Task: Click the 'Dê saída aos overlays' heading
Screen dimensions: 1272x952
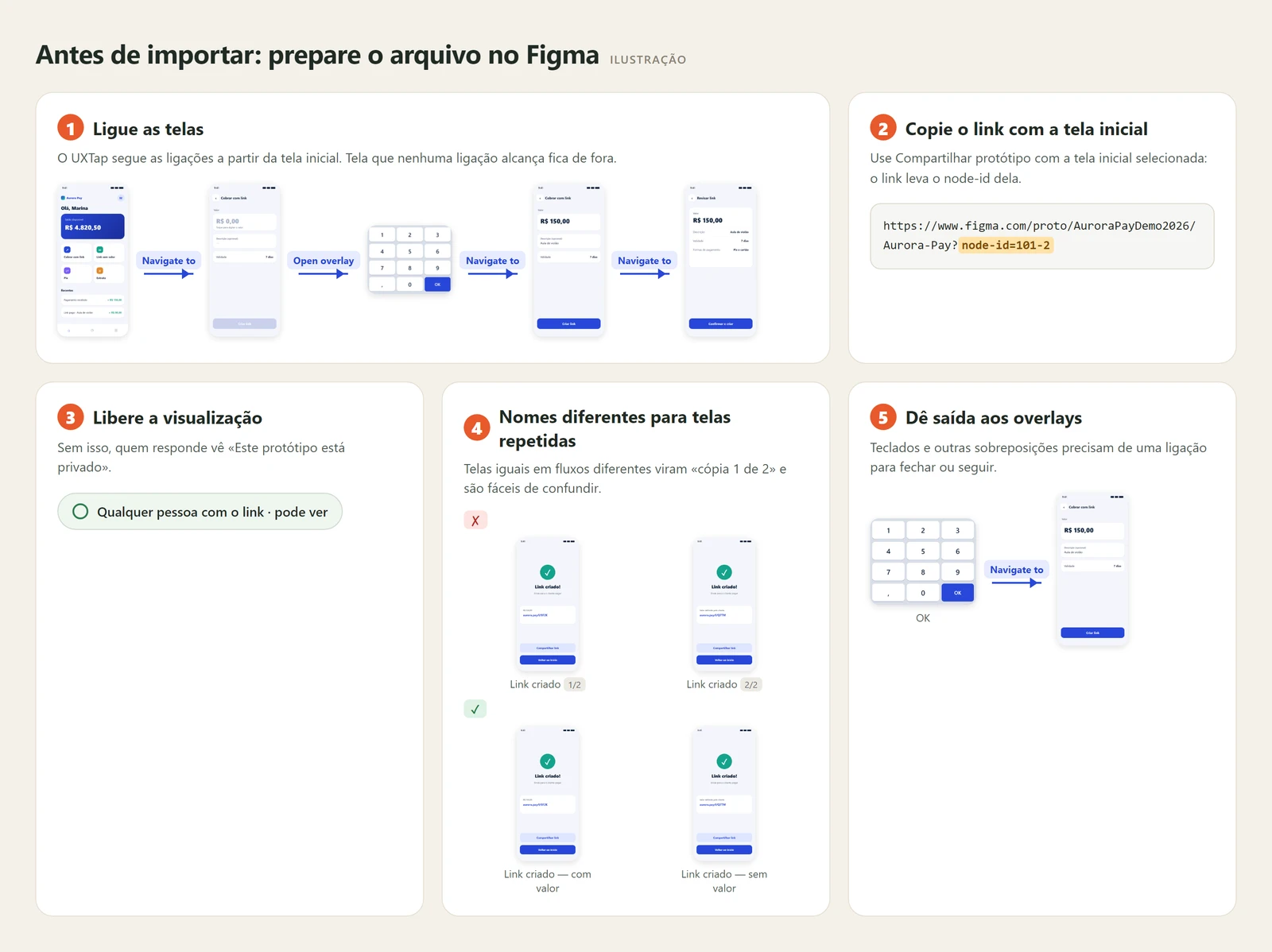Action: click(x=994, y=418)
